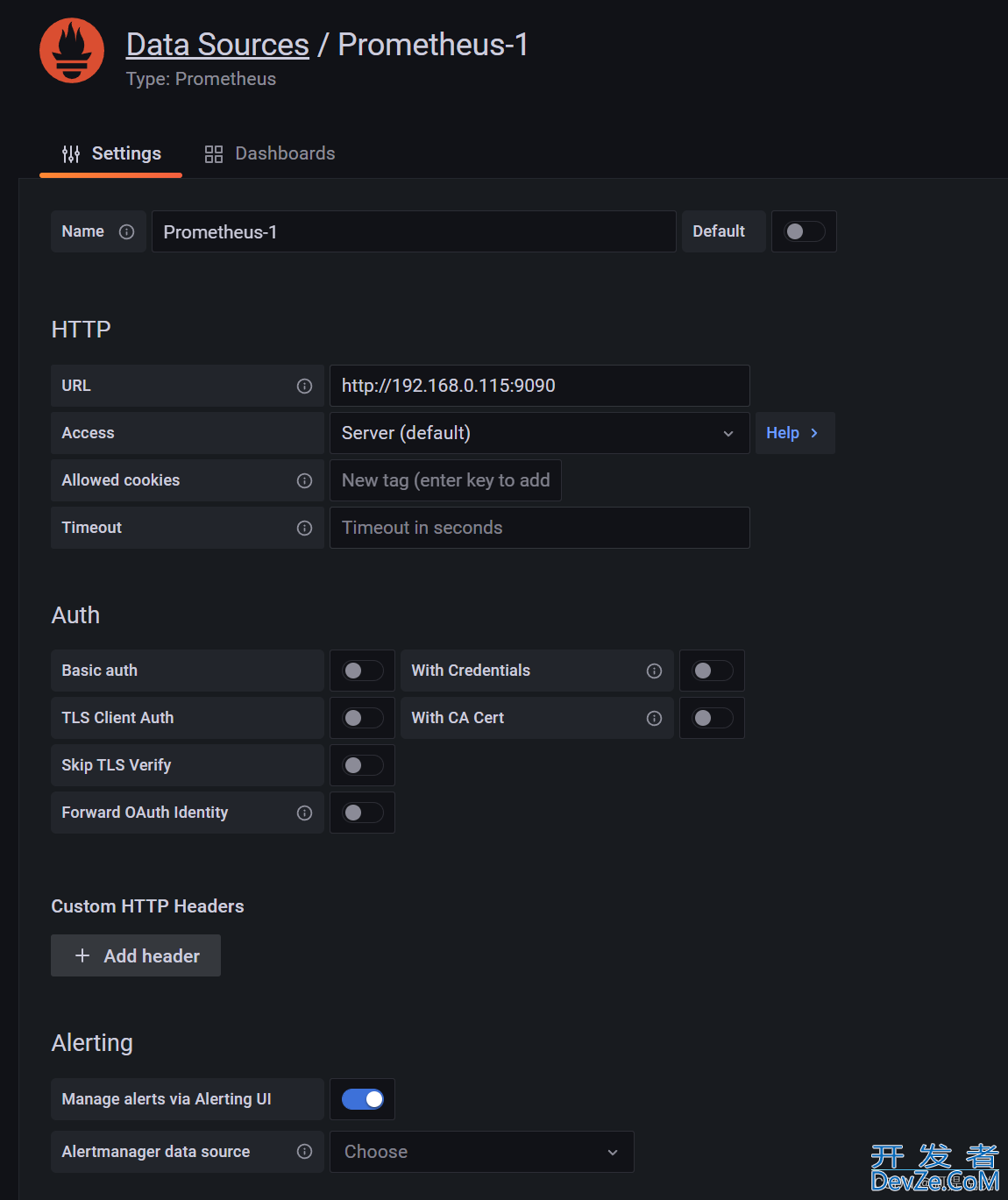Click the HTTP section heading

point(81,330)
